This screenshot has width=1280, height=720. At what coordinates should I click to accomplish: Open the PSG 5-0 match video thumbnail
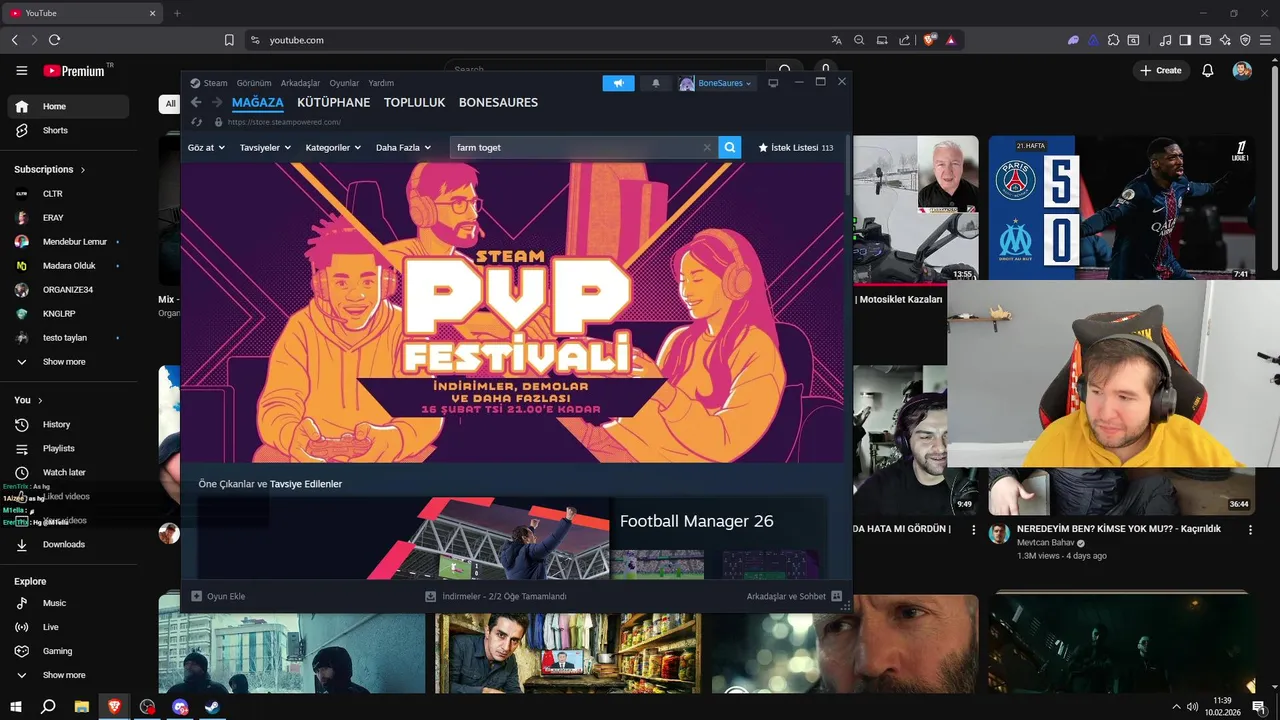(x=1122, y=208)
